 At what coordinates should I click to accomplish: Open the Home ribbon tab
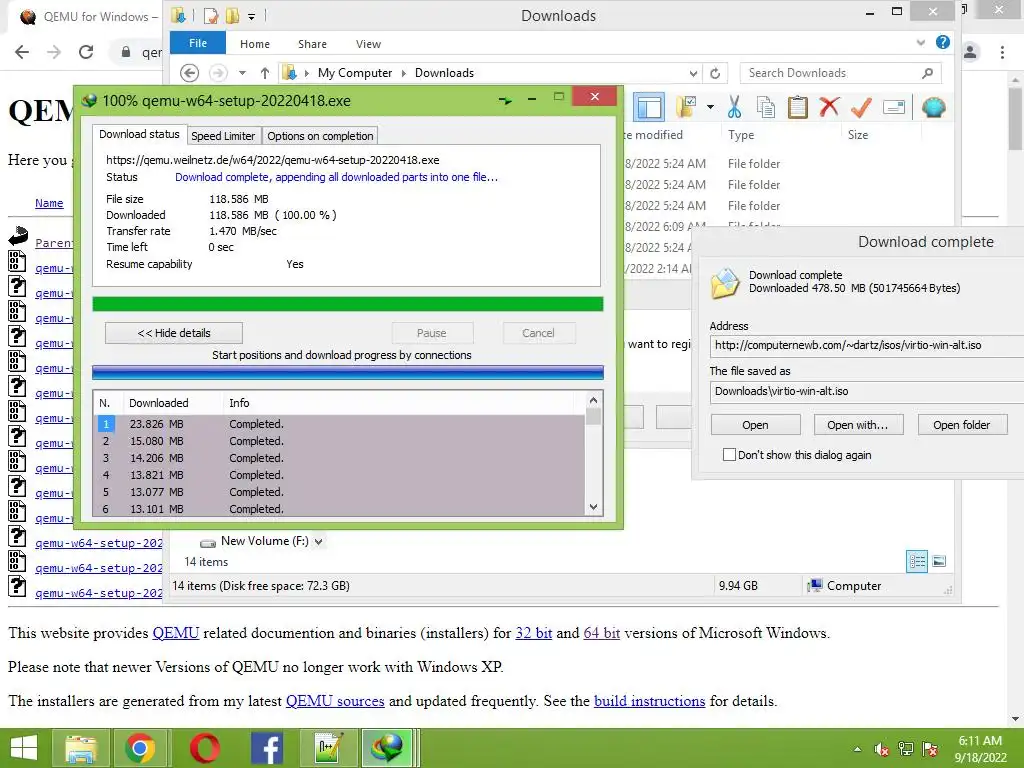255,44
